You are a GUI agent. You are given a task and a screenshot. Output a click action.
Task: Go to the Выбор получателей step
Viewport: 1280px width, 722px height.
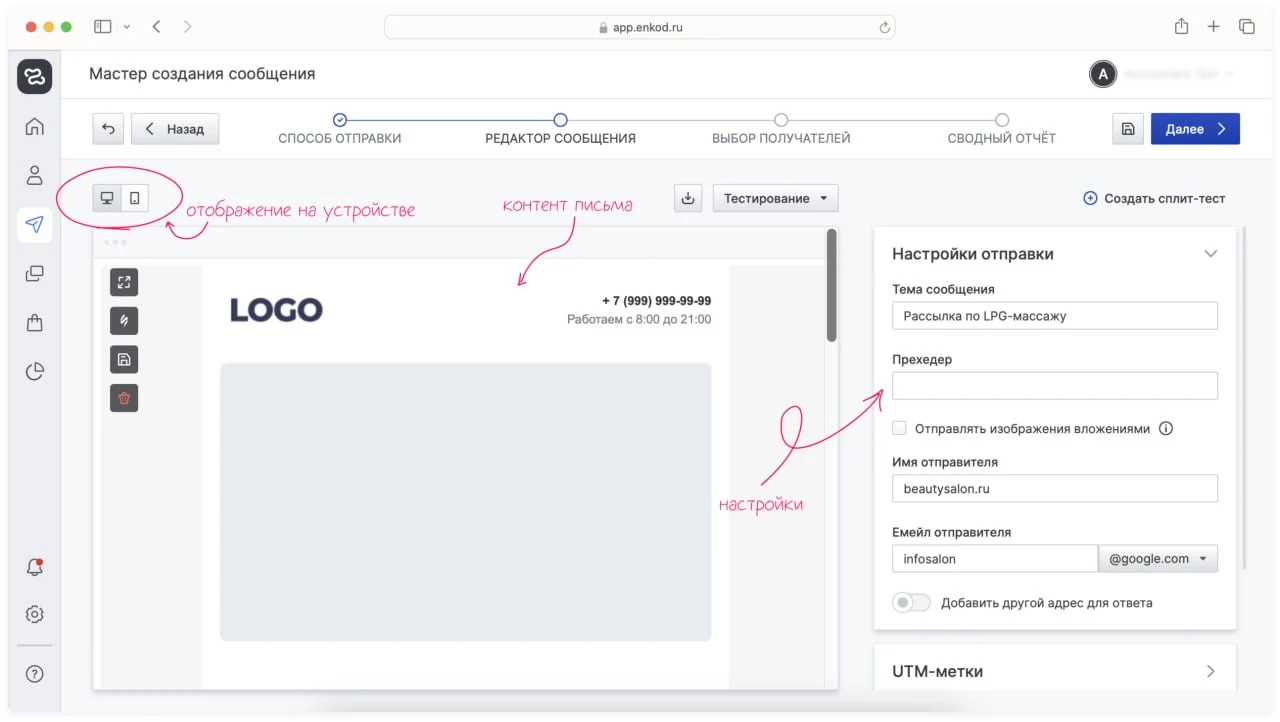(781, 120)
